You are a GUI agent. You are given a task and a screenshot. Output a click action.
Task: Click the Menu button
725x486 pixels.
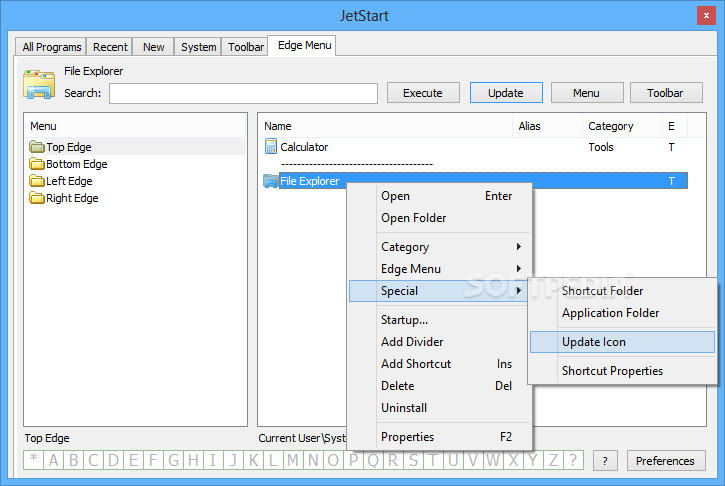587,93
